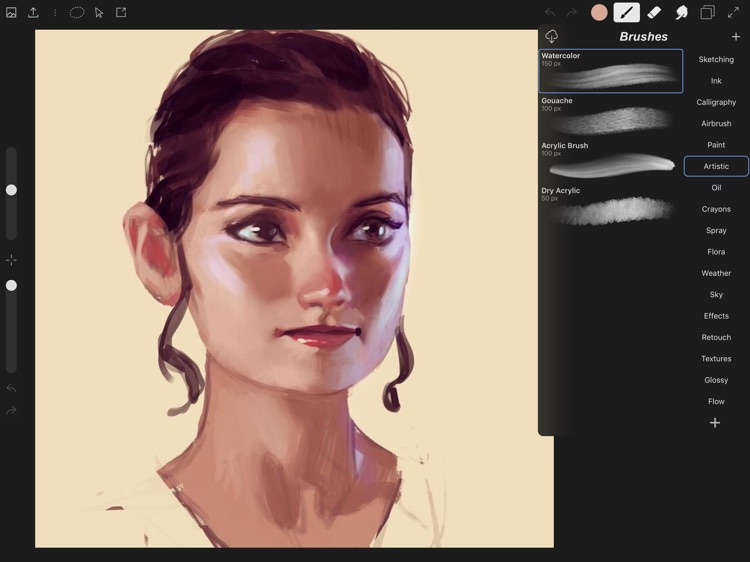This screenshot has width=750, height=562.
Task: Open the Ink brush category
Action: [716, 81]
